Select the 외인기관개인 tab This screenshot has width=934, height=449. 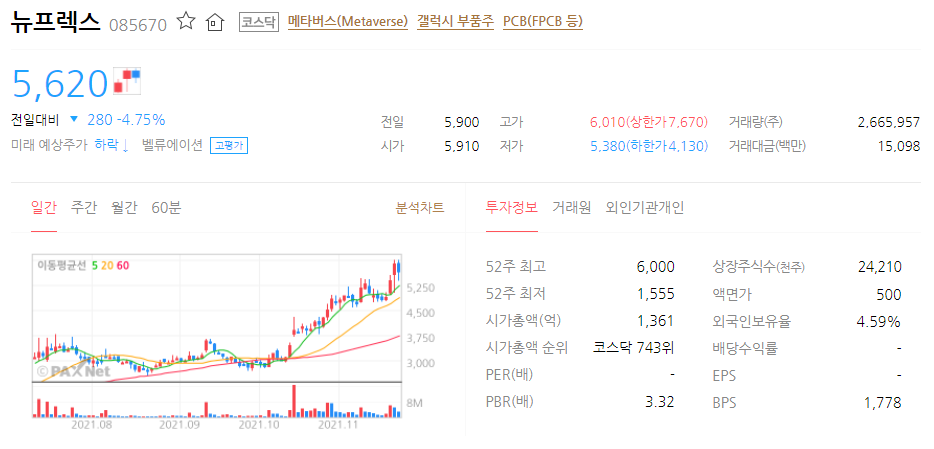click(x=645, y=208)
